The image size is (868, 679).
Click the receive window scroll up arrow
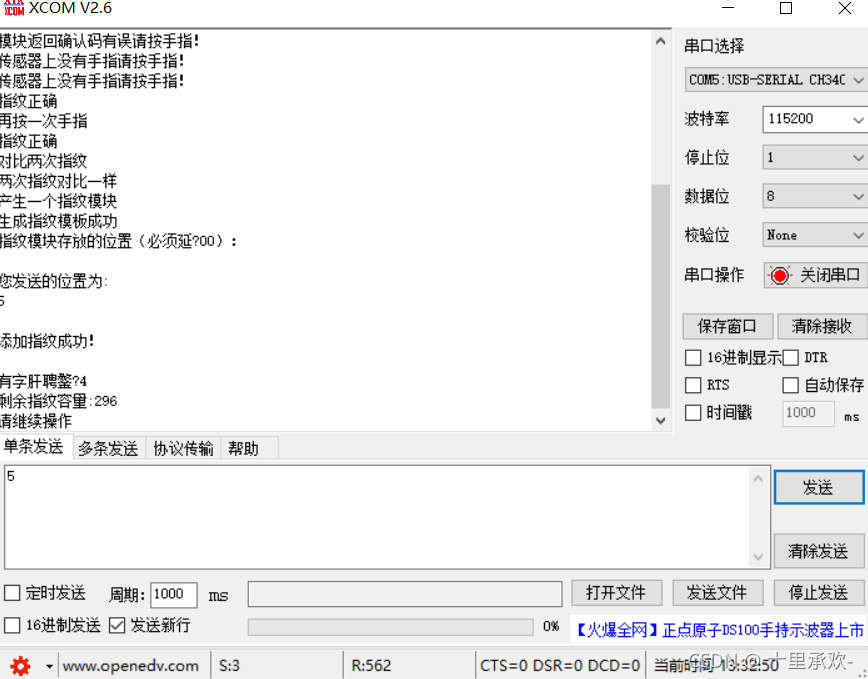click(x=660, y=41)
